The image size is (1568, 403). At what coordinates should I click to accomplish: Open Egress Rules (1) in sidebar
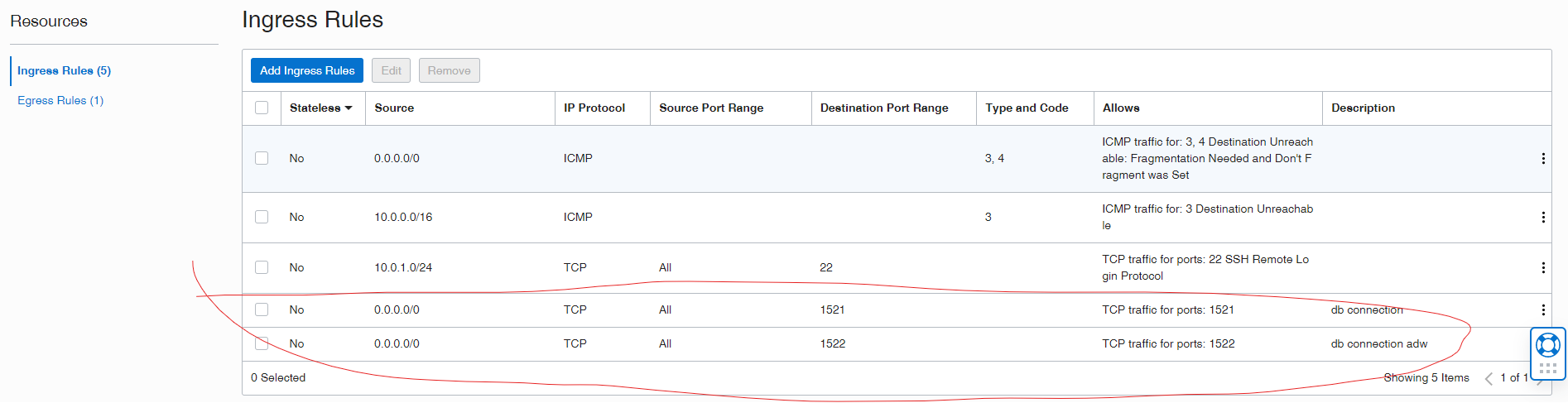(60, 100)
